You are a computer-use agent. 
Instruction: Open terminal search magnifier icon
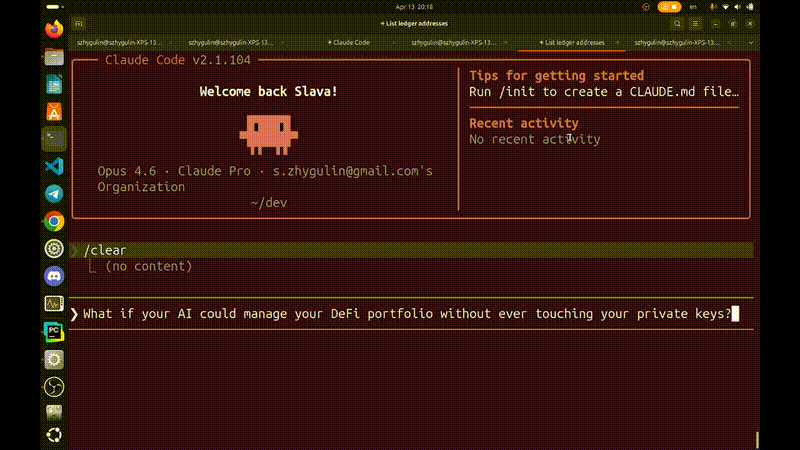click(677, 23)
